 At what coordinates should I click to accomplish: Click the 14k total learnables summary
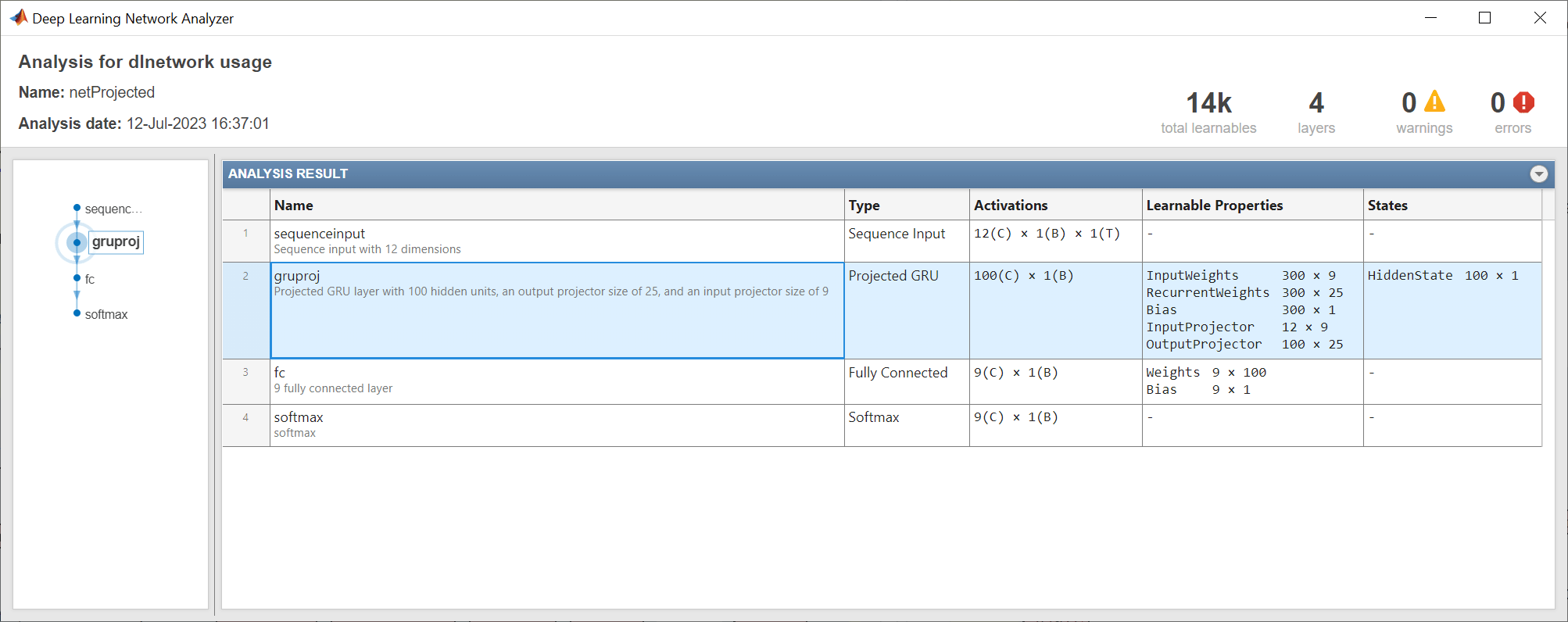[1208, 113]
